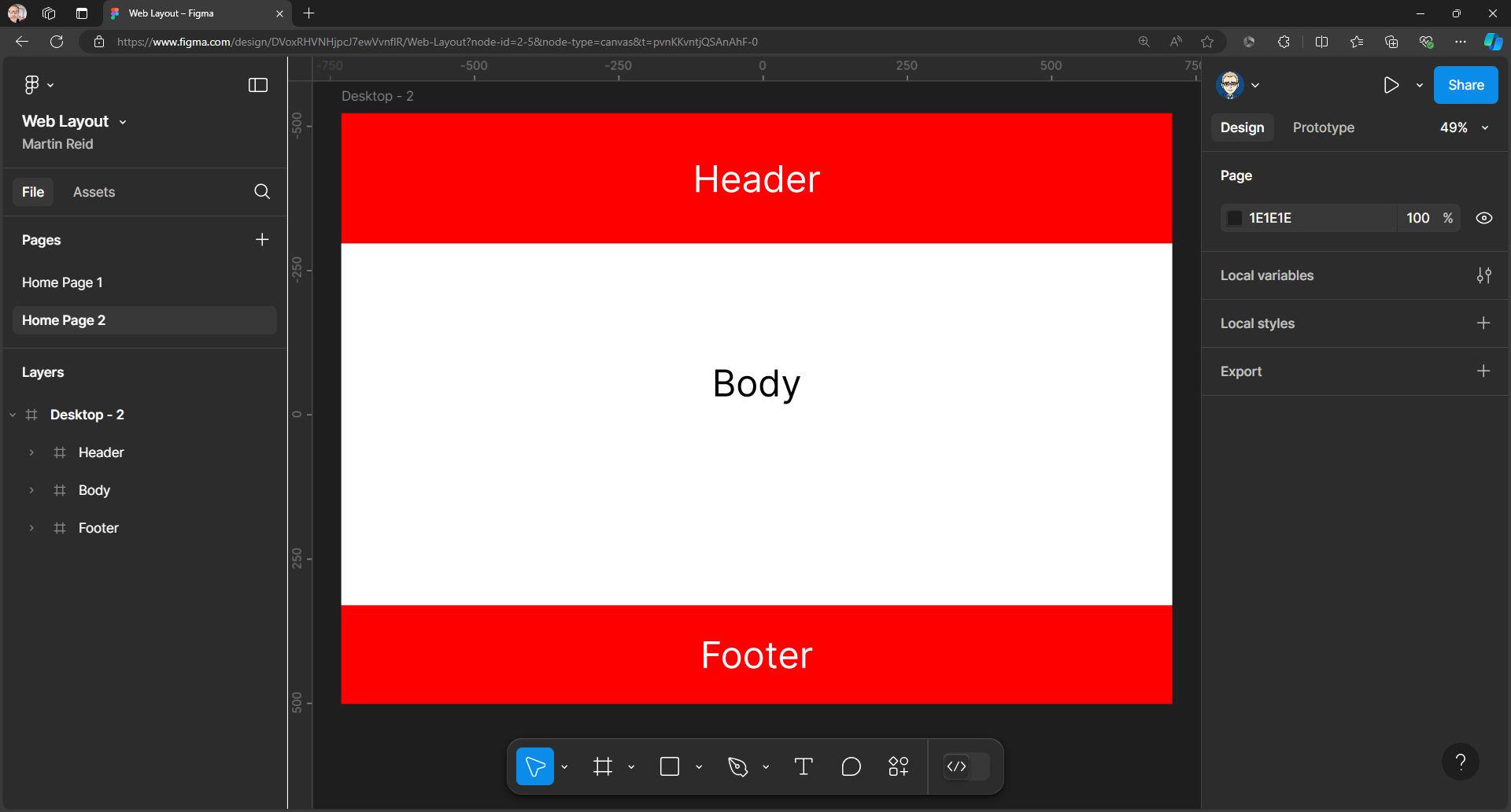Open the Figma main menu icon

click(31, 85)
